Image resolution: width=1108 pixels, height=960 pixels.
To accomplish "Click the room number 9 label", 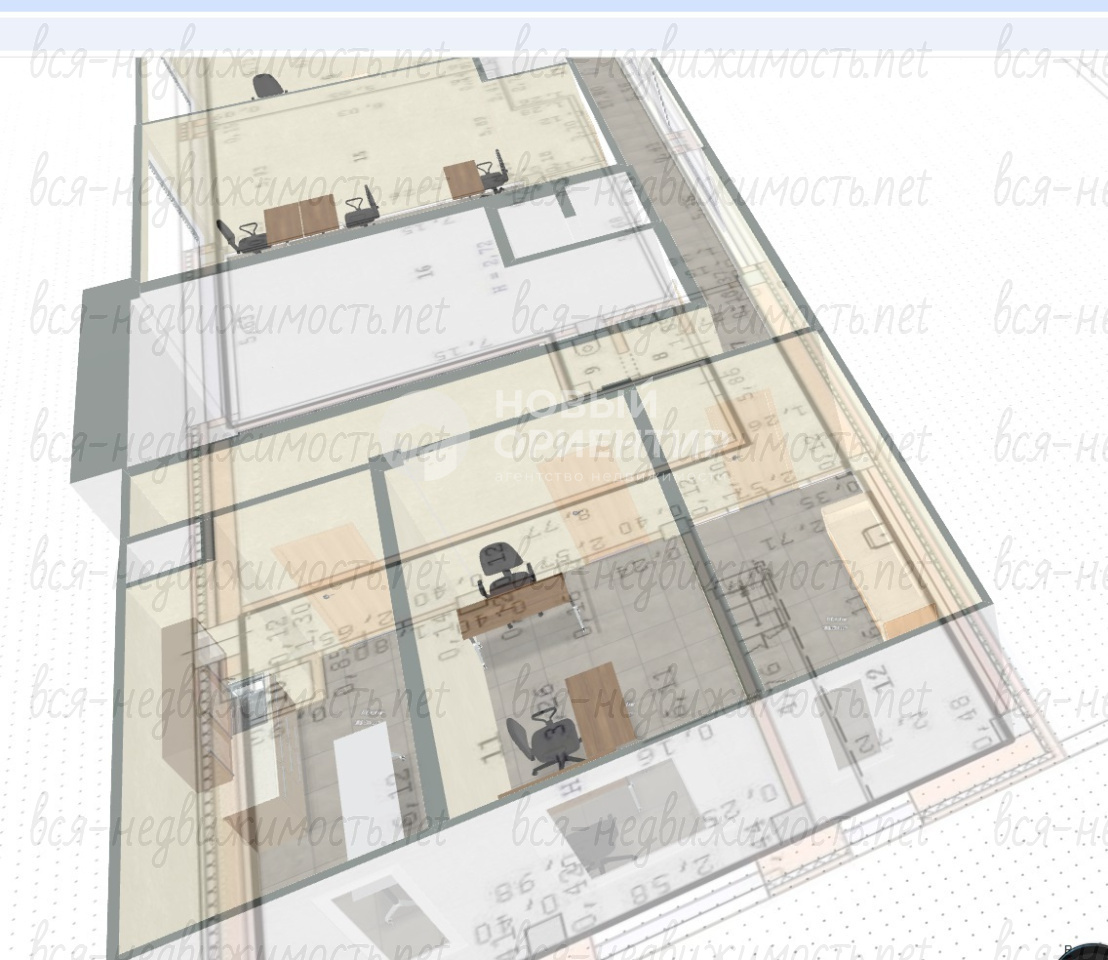I will click(590, 378).
